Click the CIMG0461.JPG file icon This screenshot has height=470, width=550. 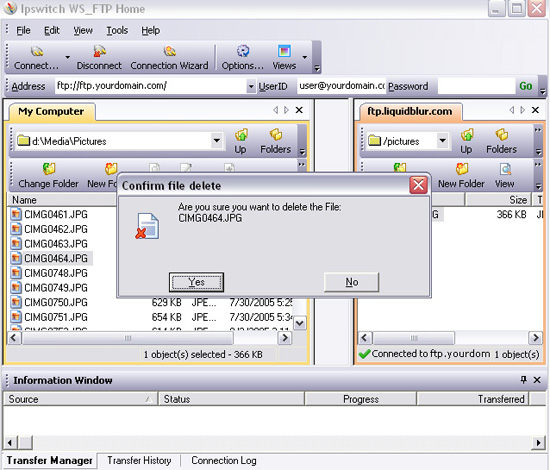[x=15, y=214]
